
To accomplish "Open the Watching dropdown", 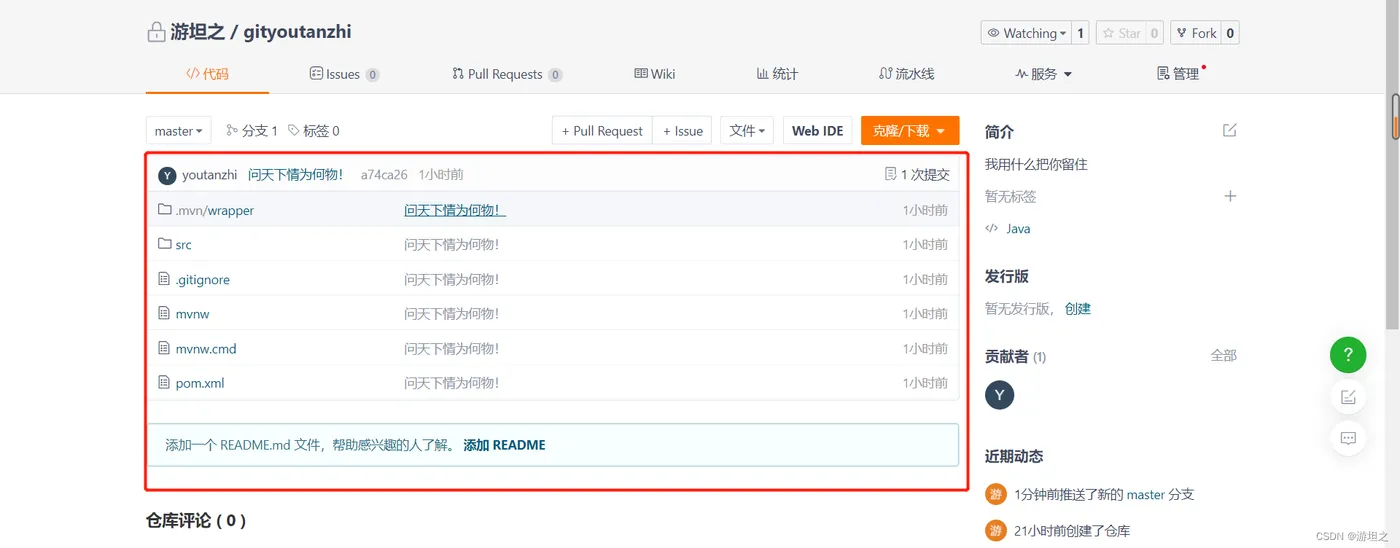I will (x=1026, y=33).
